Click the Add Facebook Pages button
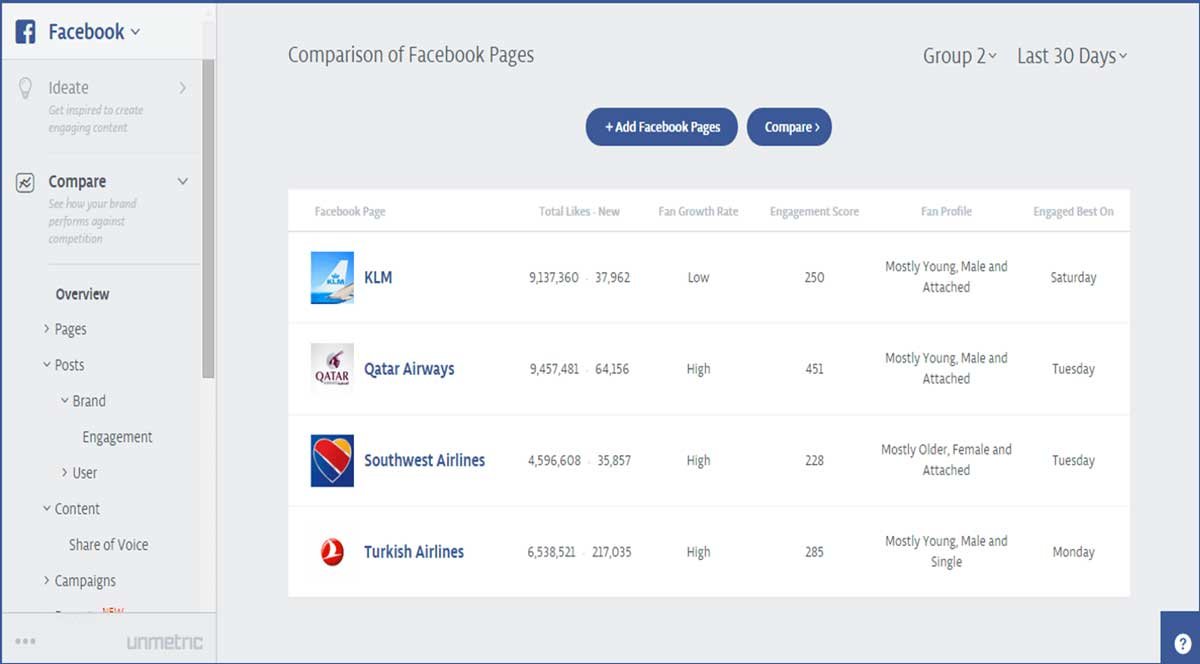The image size is (1200, 664). click(662, 127)
